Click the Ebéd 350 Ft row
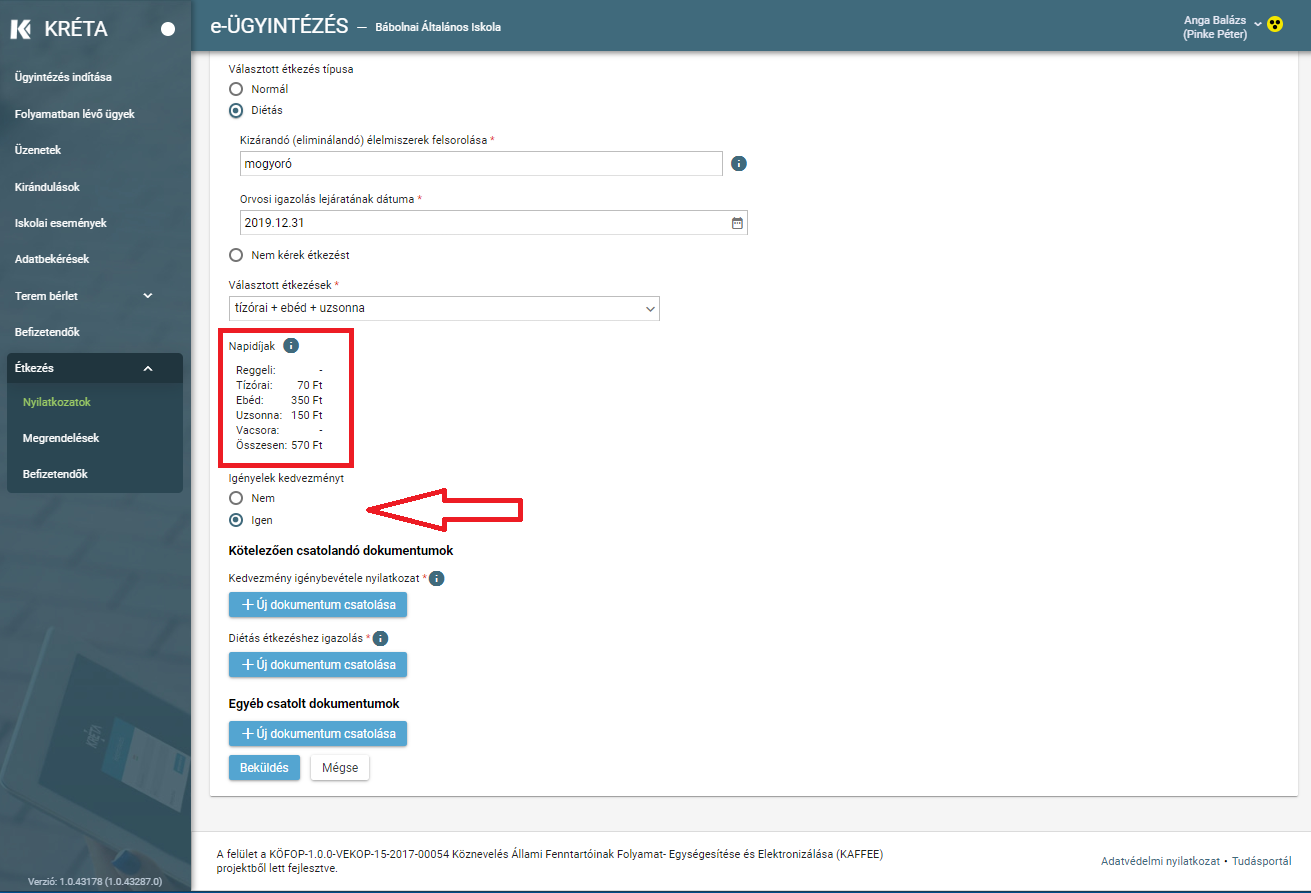Viewport: 1311px width, 893px height. tap(279, 400)
